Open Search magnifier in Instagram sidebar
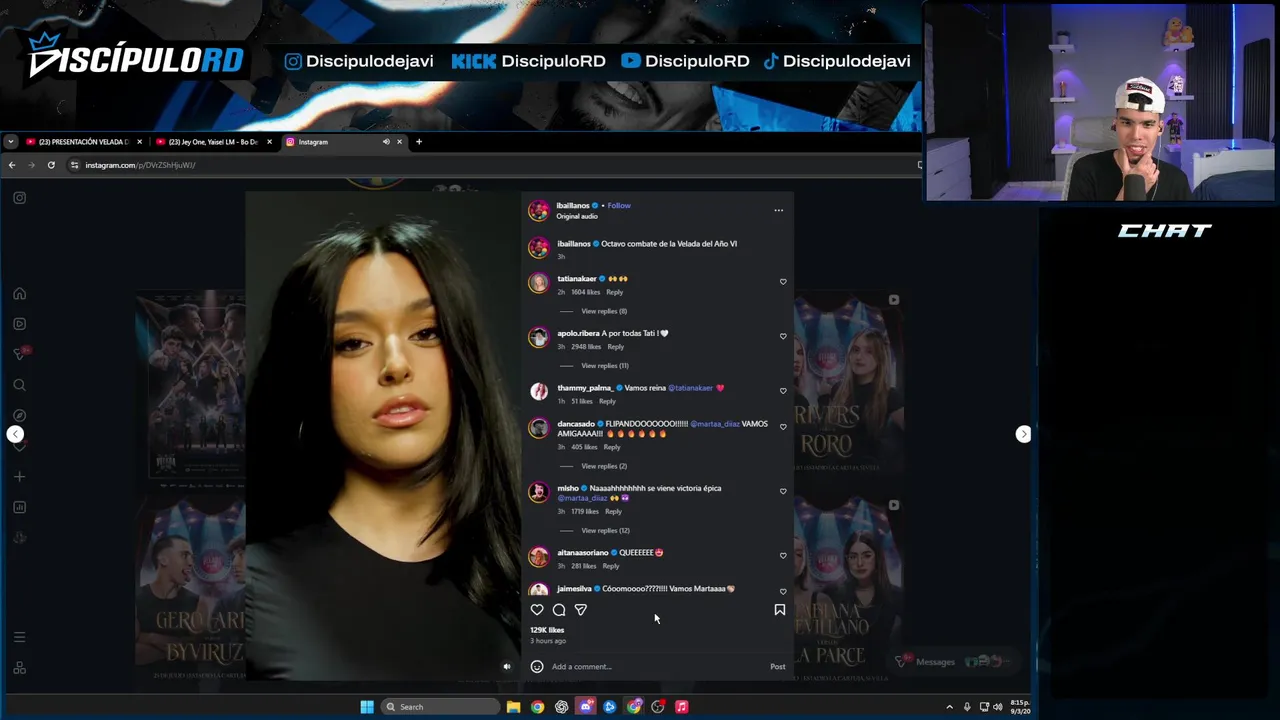This screenshot has height=720, width=1280. click(19, 385)
